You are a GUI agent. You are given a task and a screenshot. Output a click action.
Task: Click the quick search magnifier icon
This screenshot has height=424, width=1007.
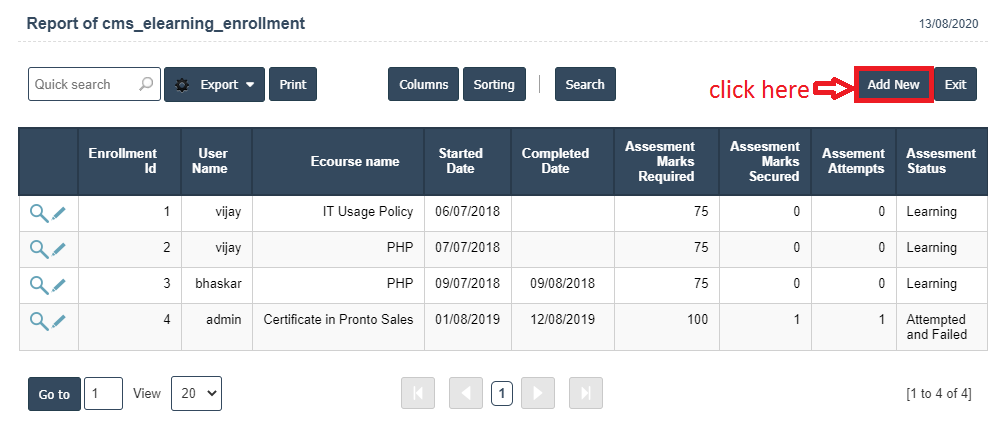pos(146,85)
